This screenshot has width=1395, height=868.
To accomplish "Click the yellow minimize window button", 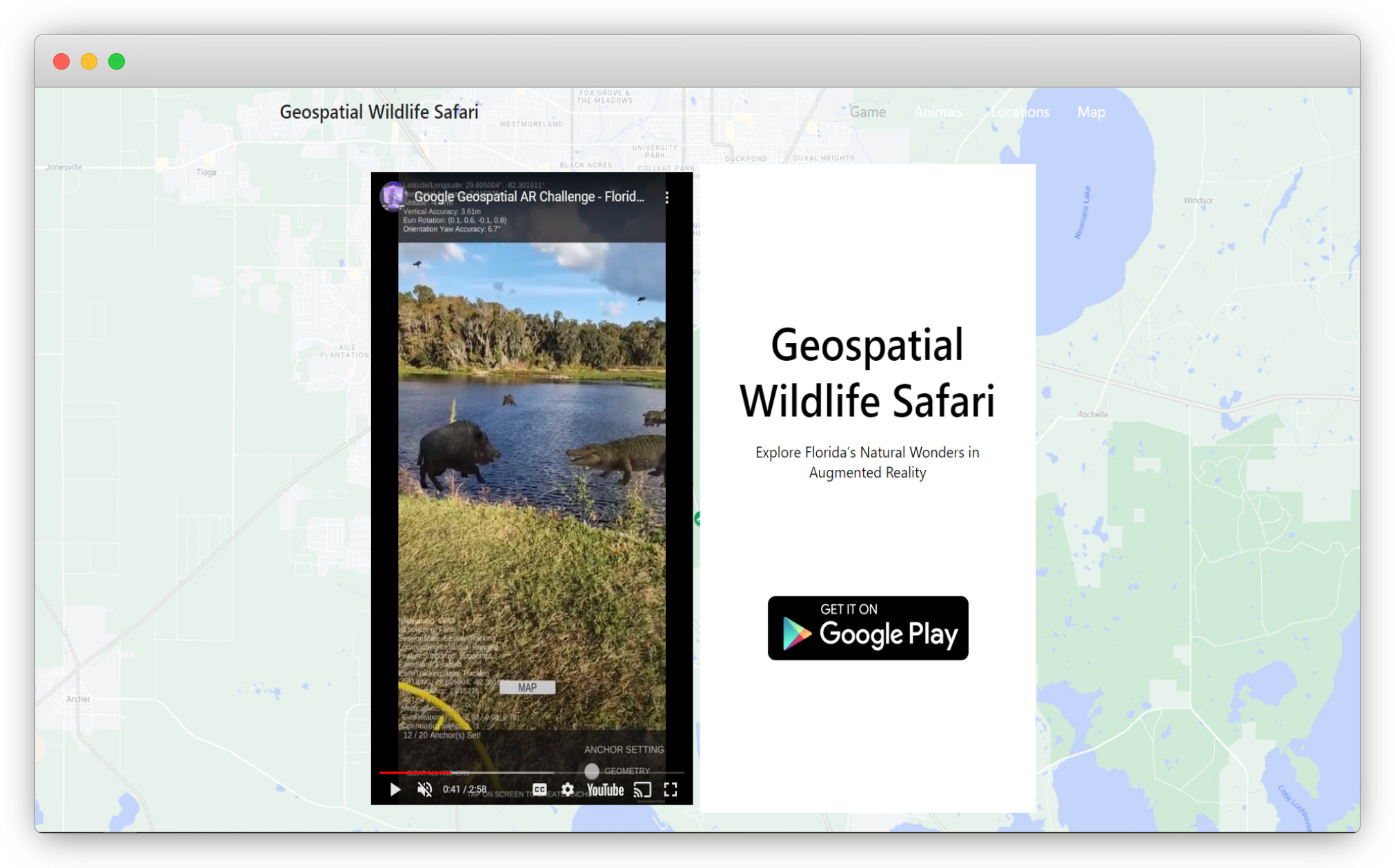I will (89, 61).
